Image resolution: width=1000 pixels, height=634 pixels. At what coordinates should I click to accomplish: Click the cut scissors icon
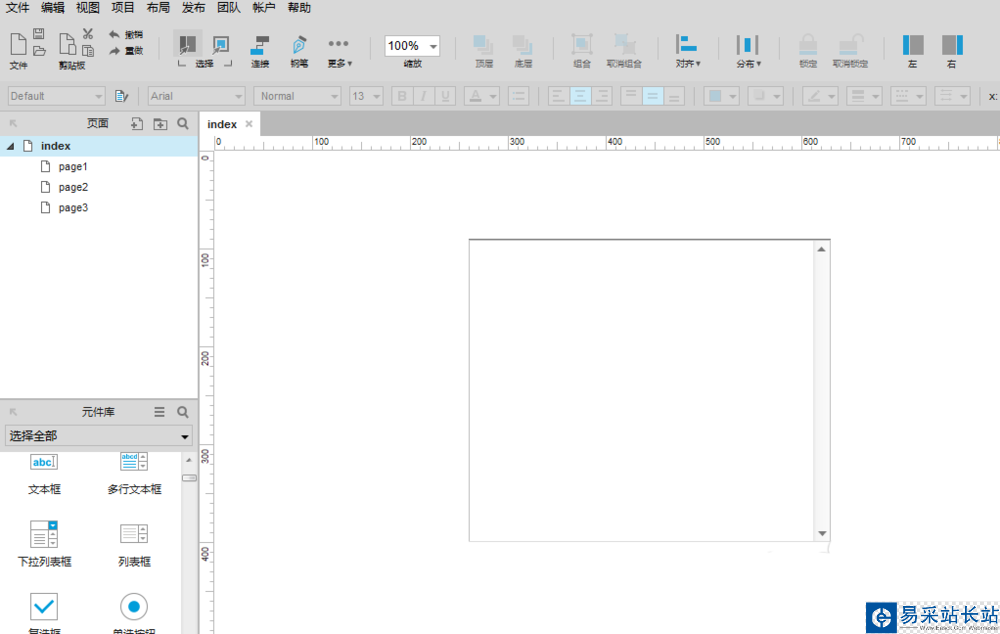[88, 34]
